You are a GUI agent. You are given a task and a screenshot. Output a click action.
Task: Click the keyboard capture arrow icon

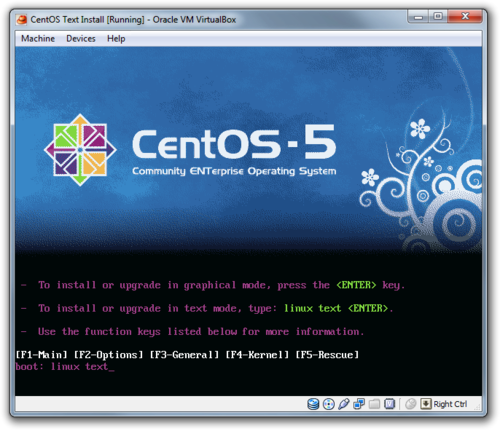426,404
